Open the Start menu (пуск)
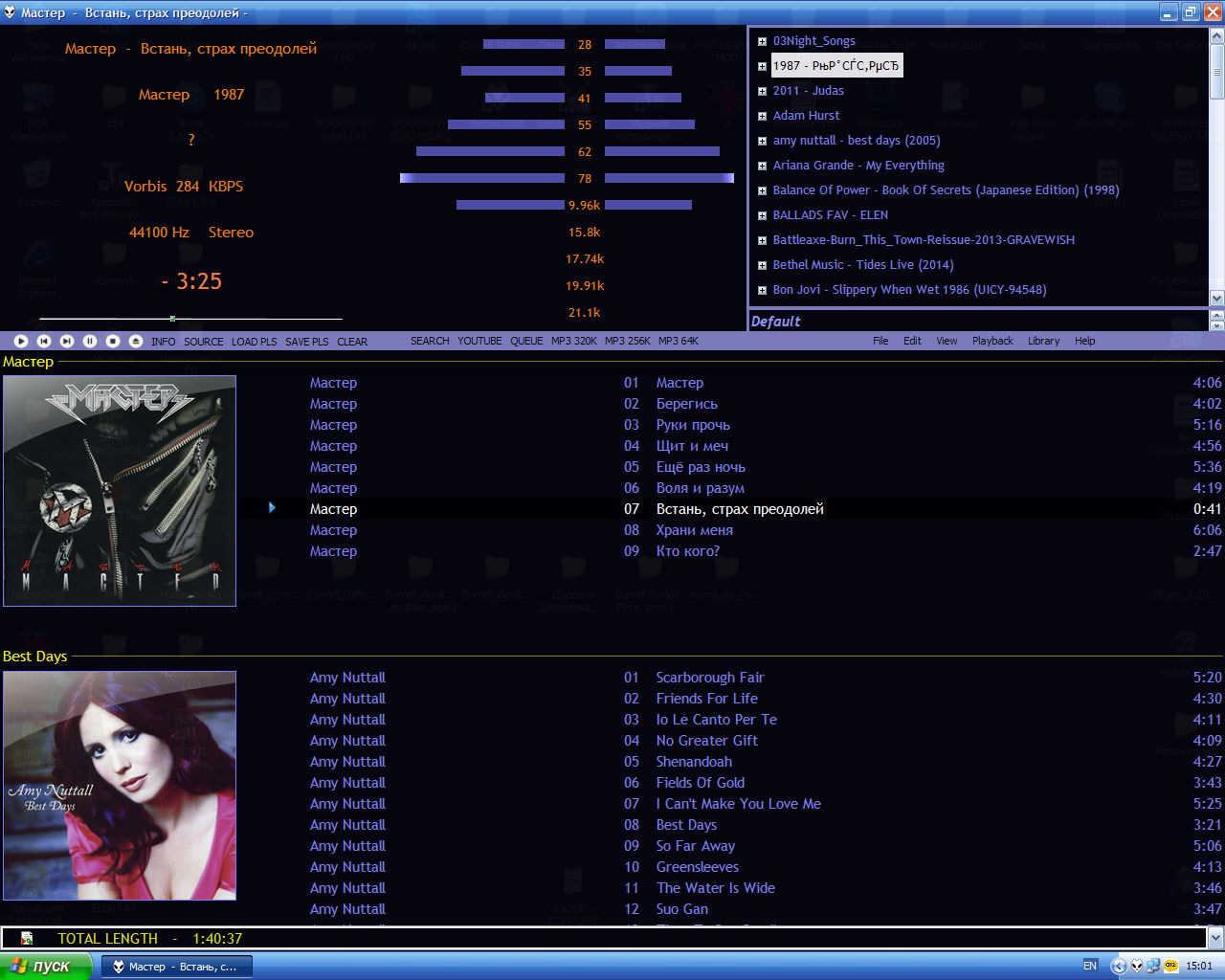The width and height of the screenshot is (1225, 980). 46,966
